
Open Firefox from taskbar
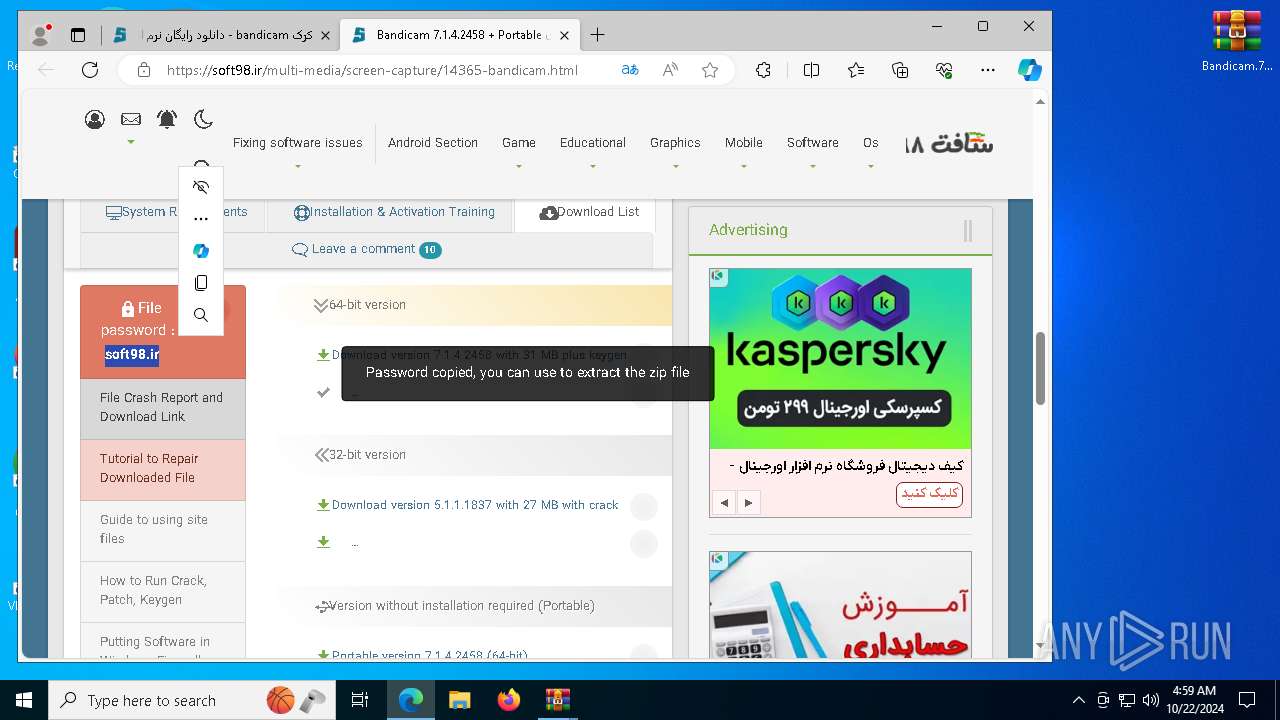click(509, 700)
